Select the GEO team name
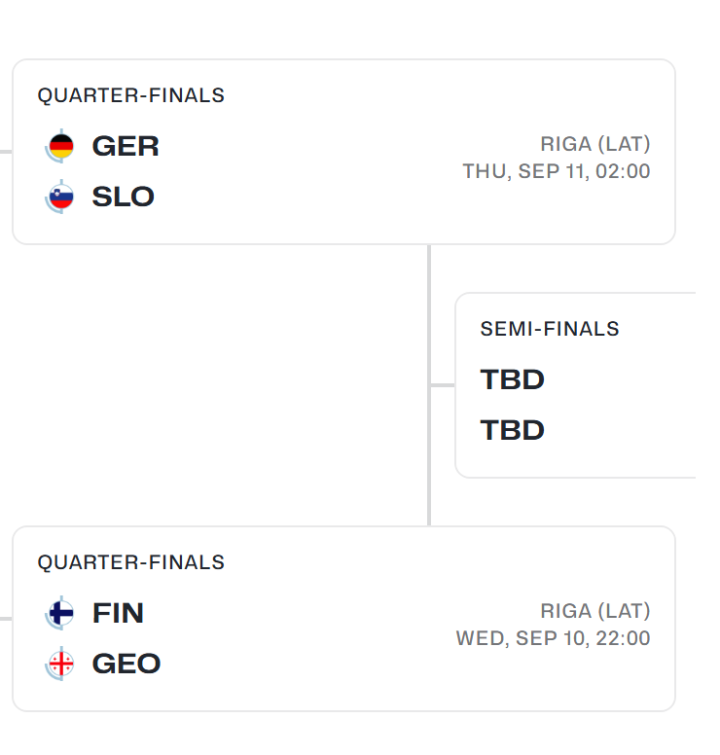This screenshot has height=755, width=720. click(x=126, y=664)
